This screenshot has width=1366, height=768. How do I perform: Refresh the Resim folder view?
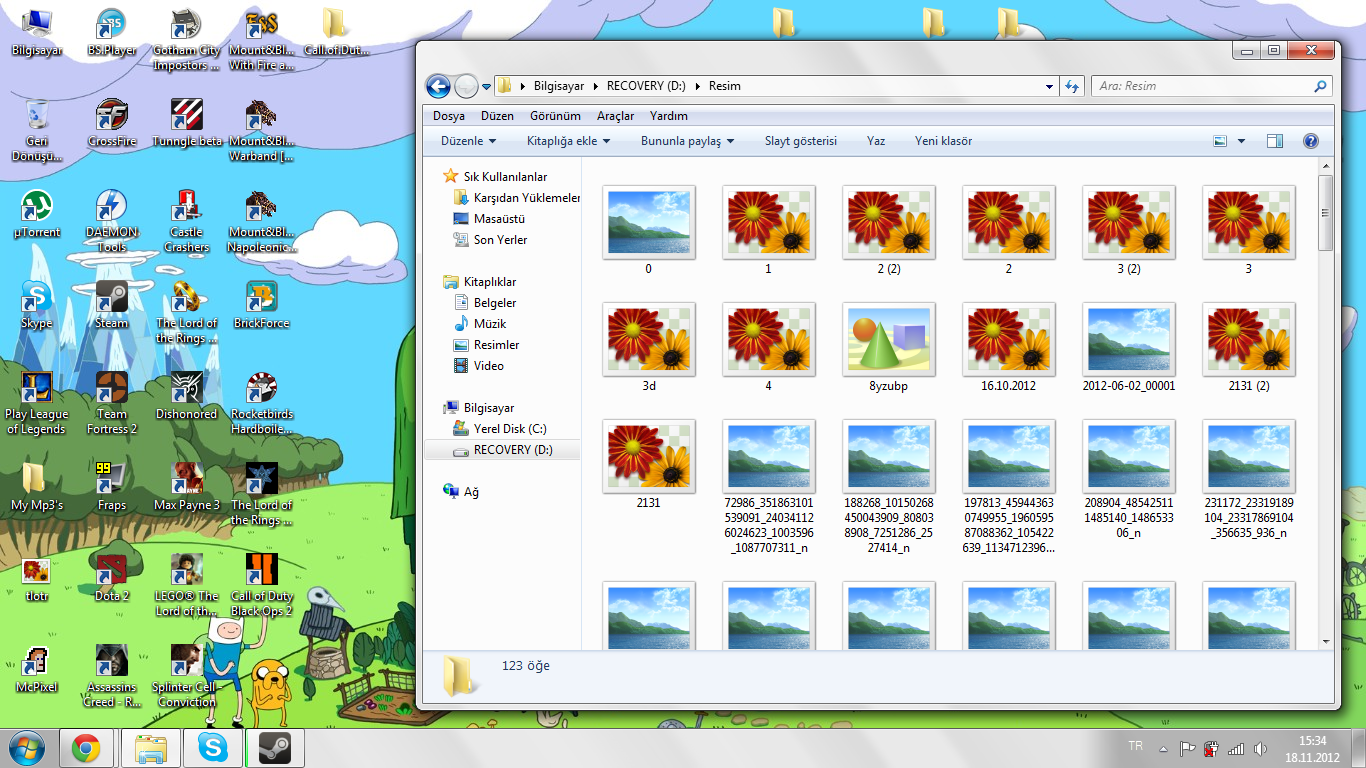coord(1072,86)
